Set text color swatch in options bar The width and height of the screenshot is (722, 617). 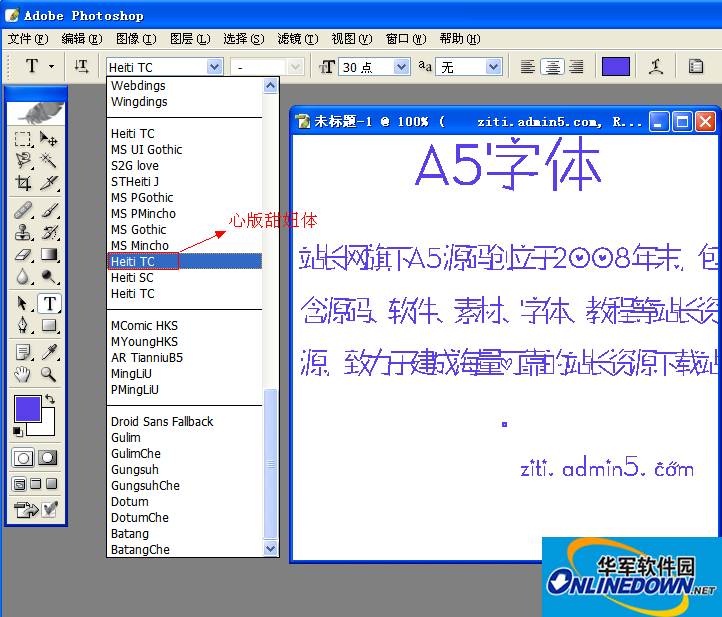tap(616, 67)
